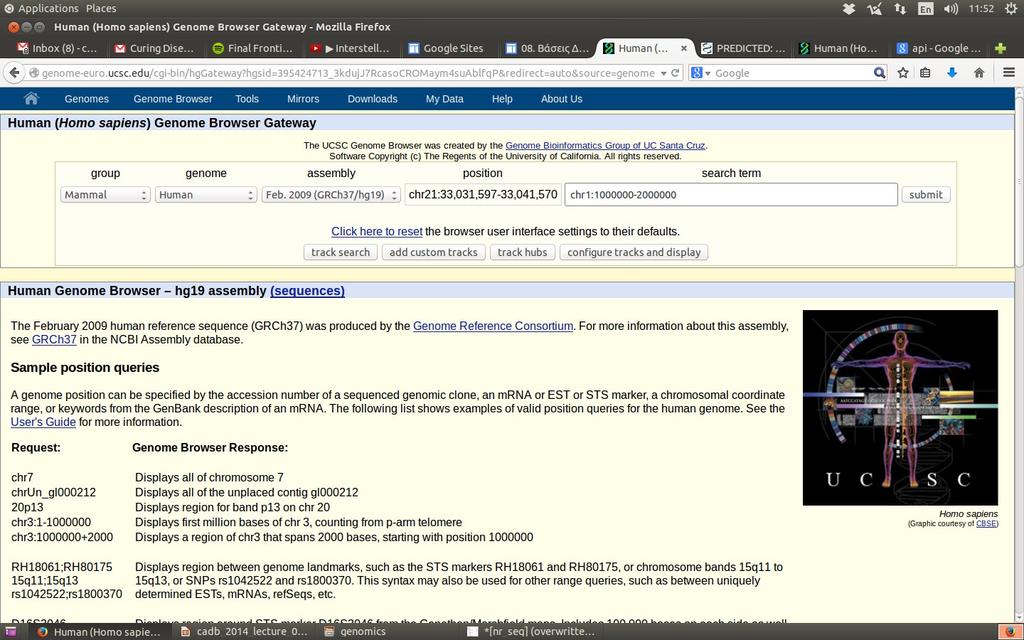Open the system gear menu in top panel

point(1012,8)
